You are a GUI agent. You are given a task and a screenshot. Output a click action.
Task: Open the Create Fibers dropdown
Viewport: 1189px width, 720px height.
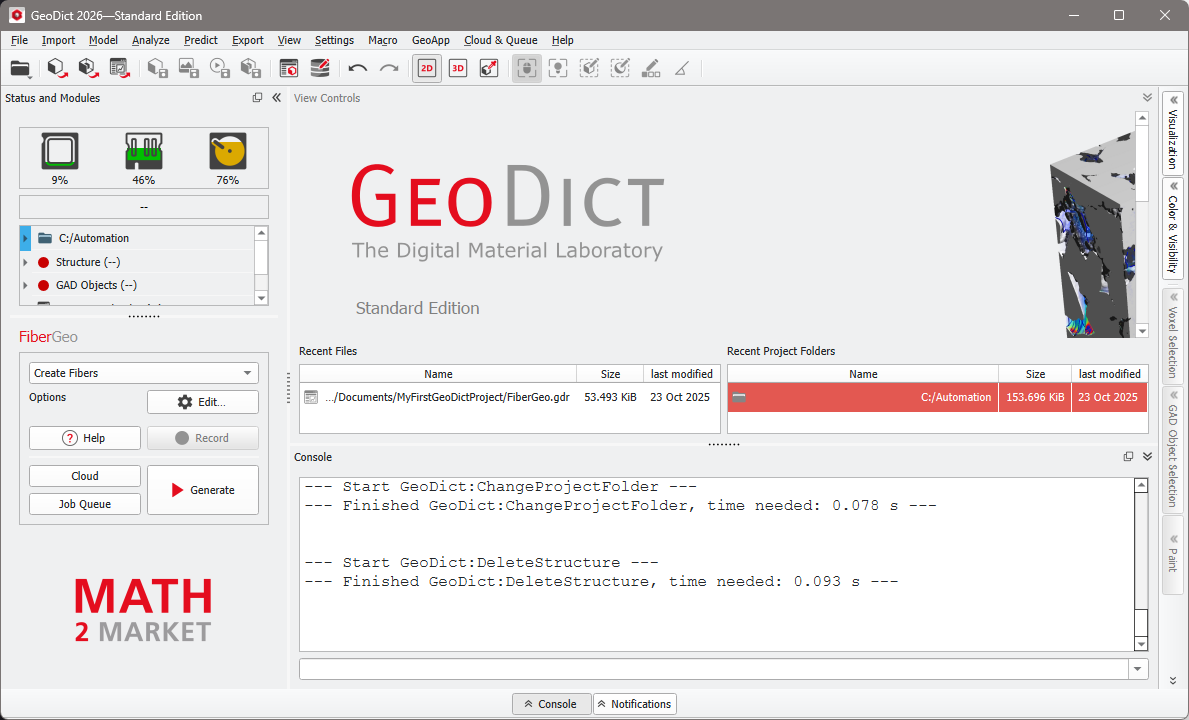143,373
